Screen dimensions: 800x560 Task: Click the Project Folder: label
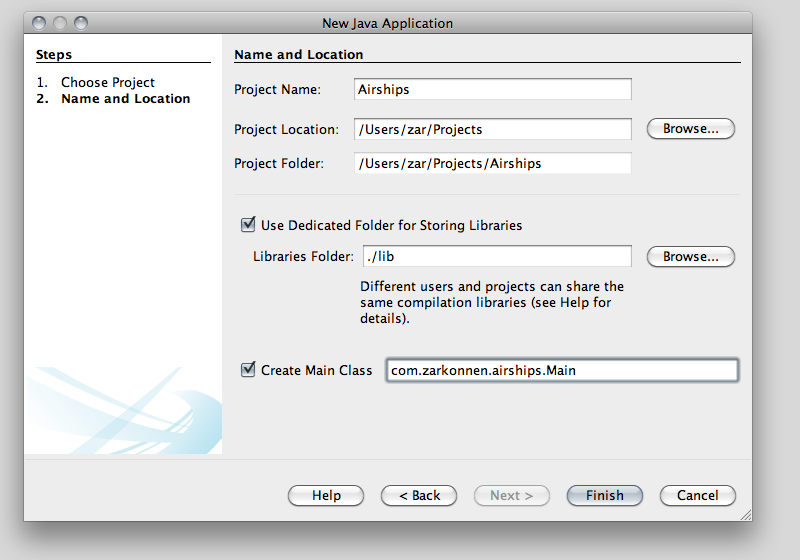pyautogui.click(x=279, y=164)
